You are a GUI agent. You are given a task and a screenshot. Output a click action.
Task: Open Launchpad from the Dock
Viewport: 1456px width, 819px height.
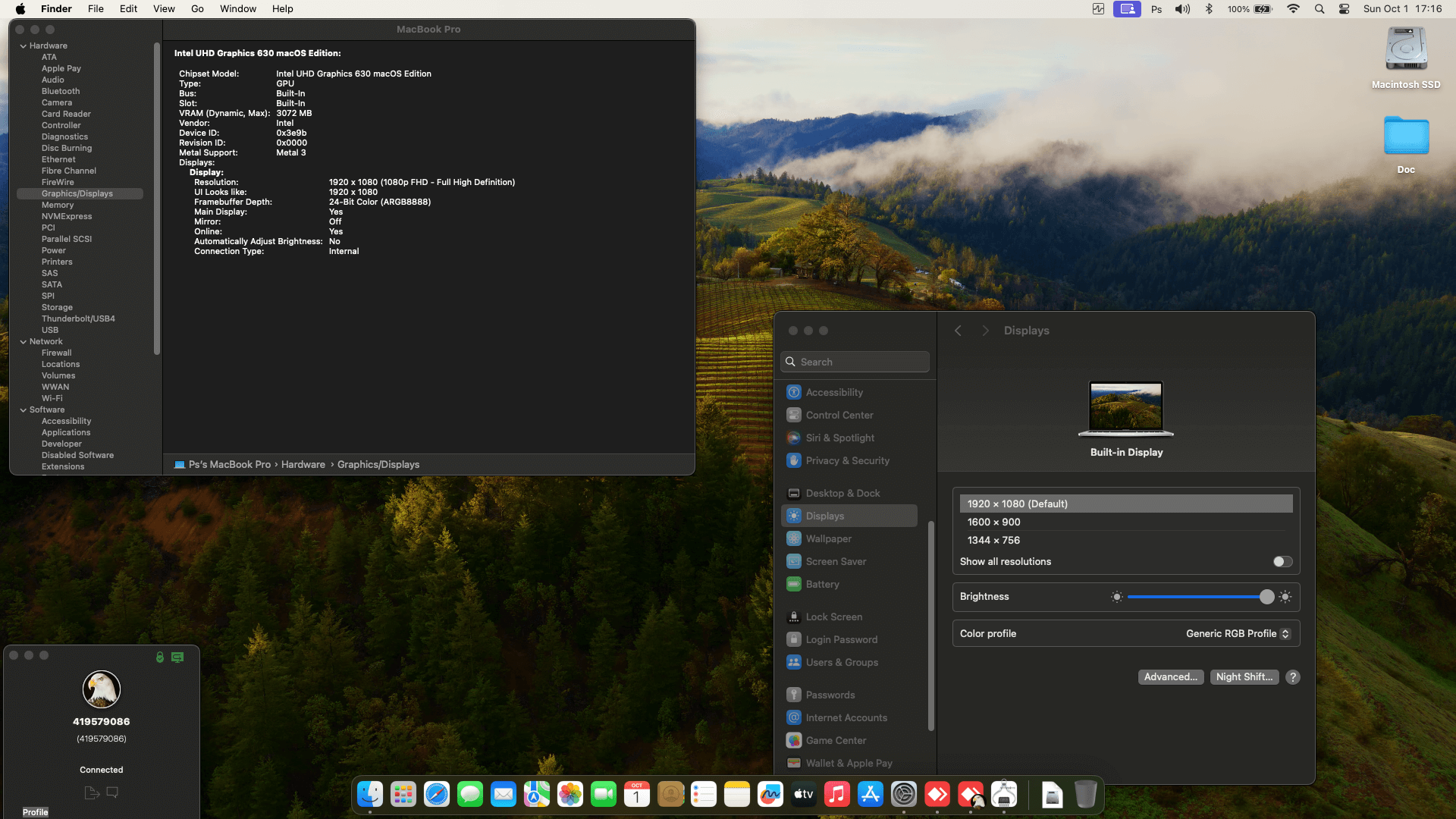point(403,794)
